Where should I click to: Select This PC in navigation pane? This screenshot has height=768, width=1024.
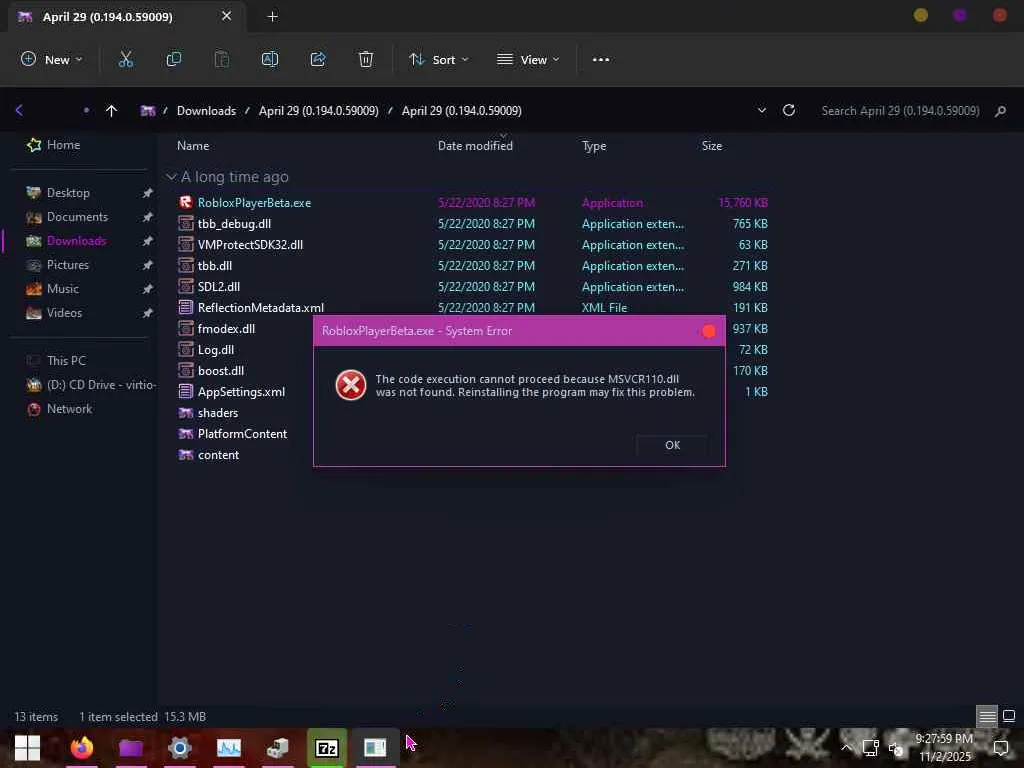click(66, 360)
